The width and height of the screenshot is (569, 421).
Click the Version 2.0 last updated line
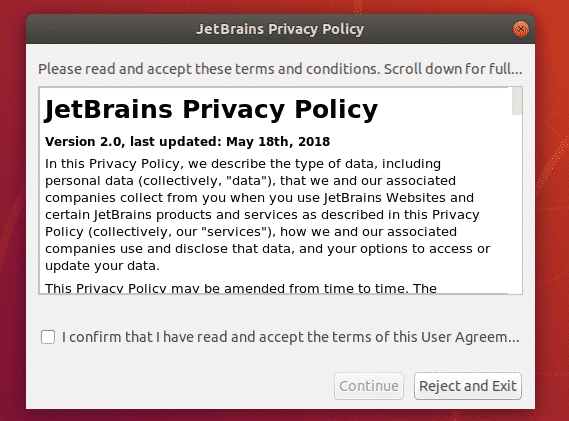click(187, 142)
